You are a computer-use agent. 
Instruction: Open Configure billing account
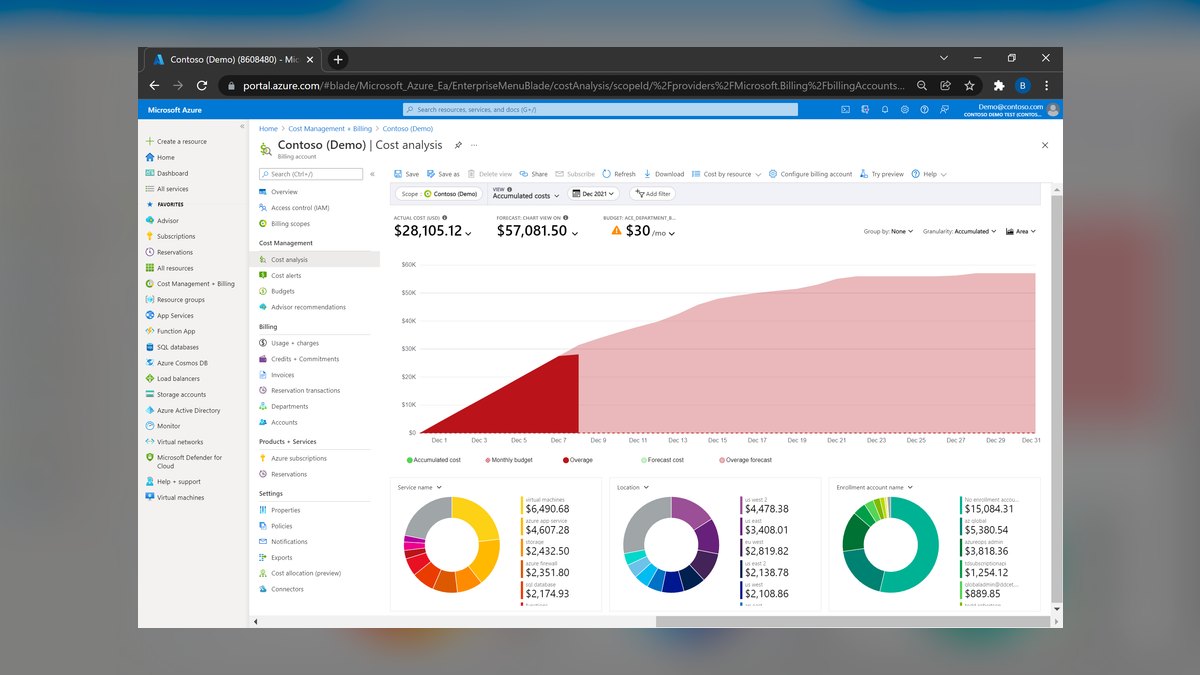coord(810,174)
